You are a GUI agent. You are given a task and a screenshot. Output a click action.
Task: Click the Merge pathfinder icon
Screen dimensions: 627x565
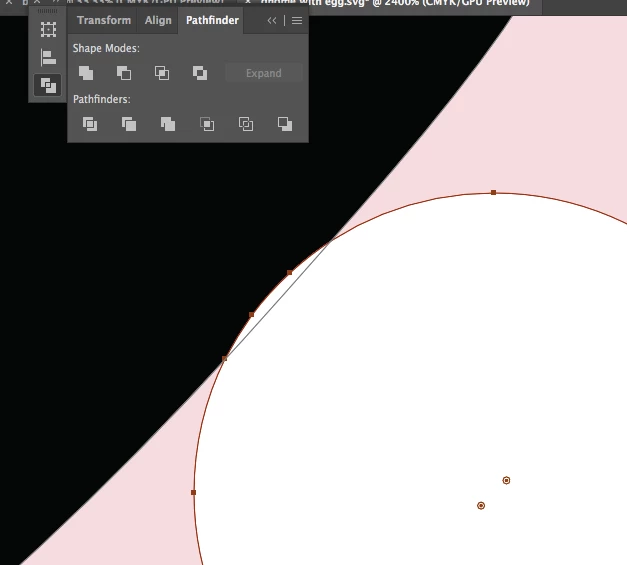click(168, 124)
